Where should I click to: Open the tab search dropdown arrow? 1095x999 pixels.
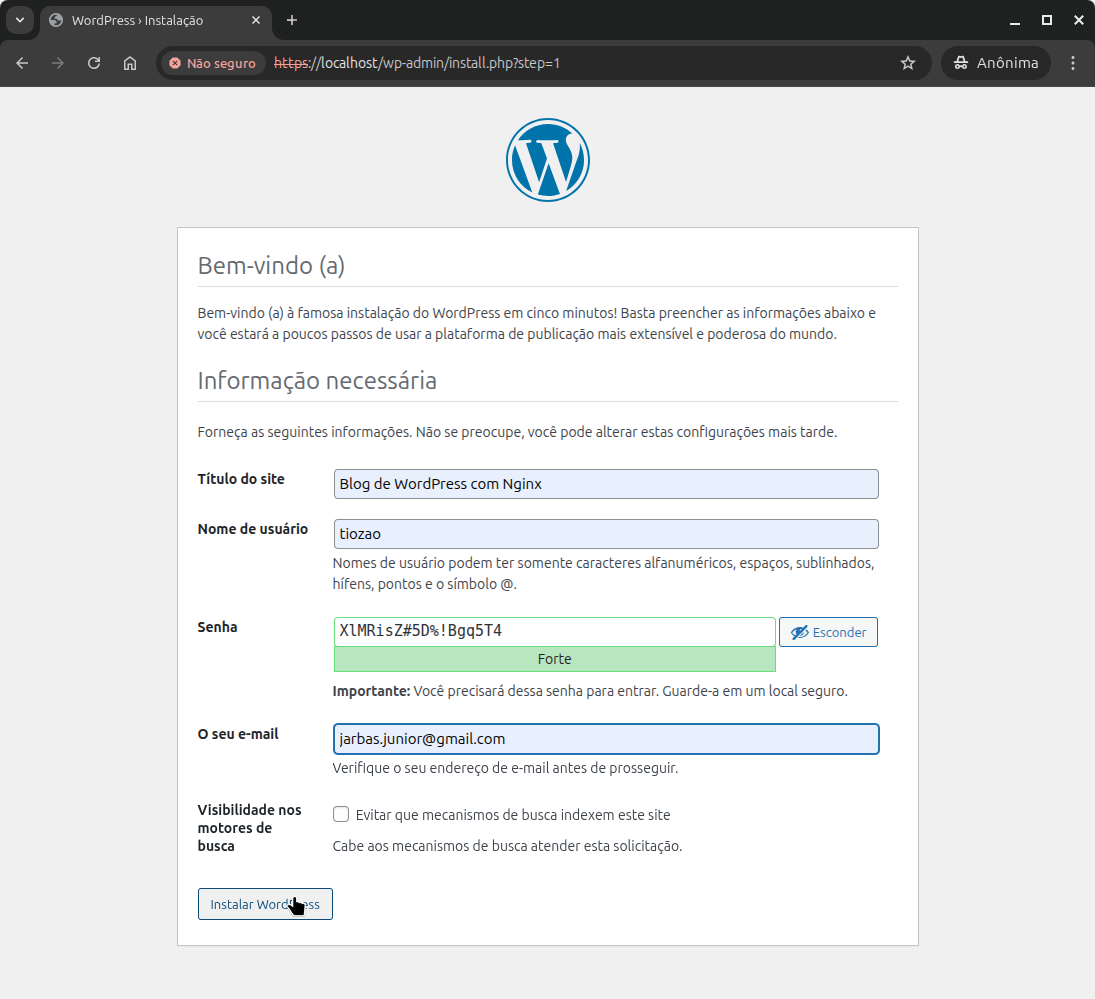pyautogui.click(x=20, y=20)
